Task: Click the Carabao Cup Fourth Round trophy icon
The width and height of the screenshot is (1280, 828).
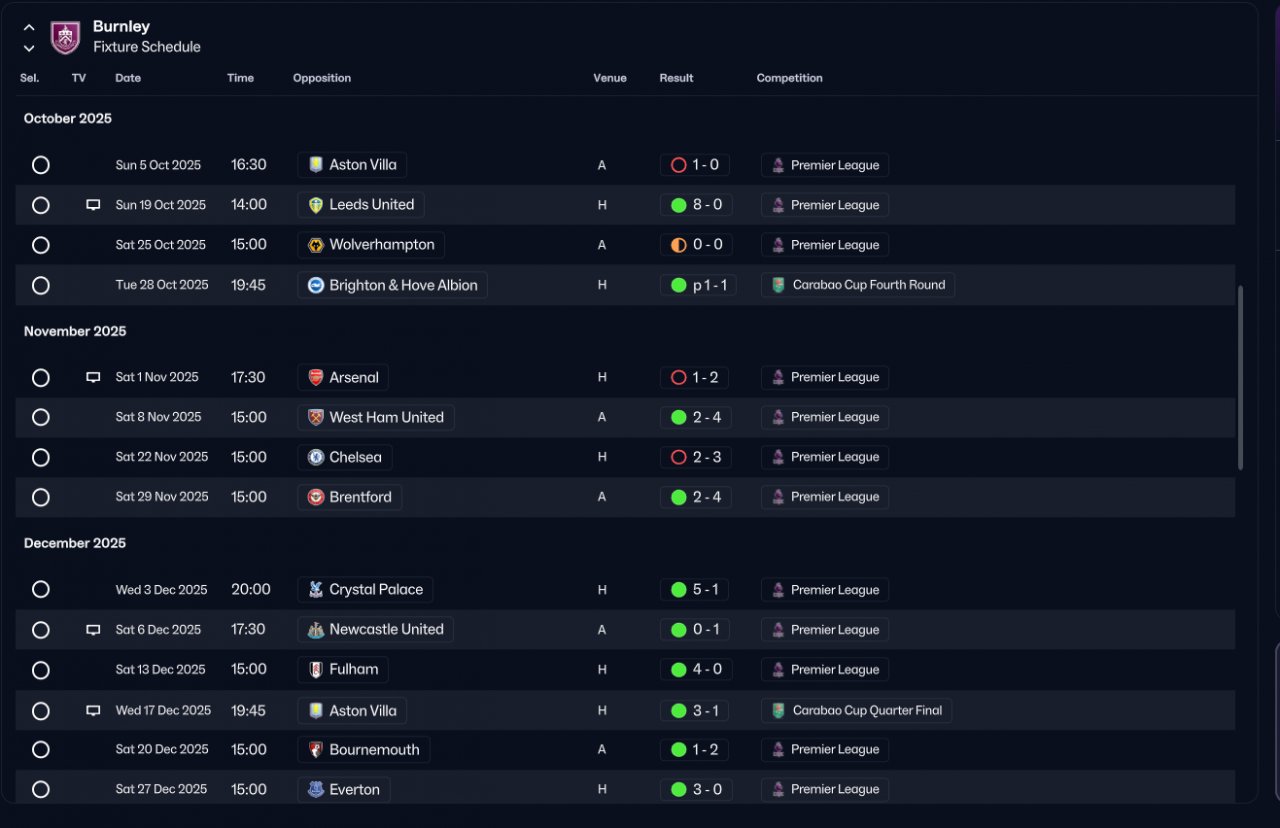Action: (x=778, y=285)
